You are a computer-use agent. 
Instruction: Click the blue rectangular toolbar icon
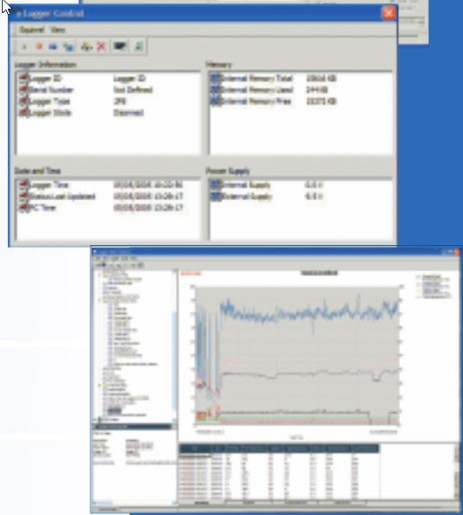[53, 47]
